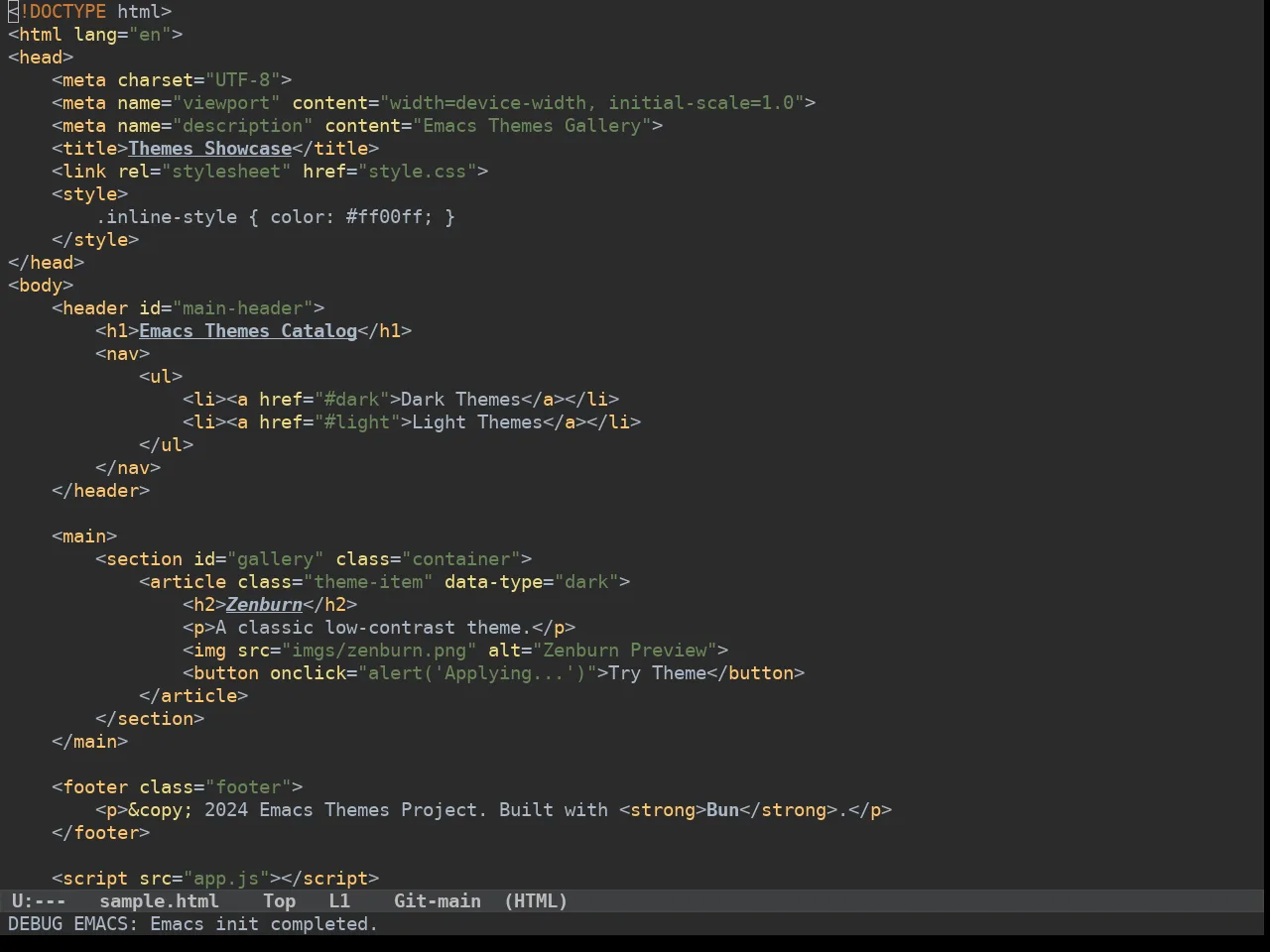Click the (HTML) major mode indicator

pos(536,901)
